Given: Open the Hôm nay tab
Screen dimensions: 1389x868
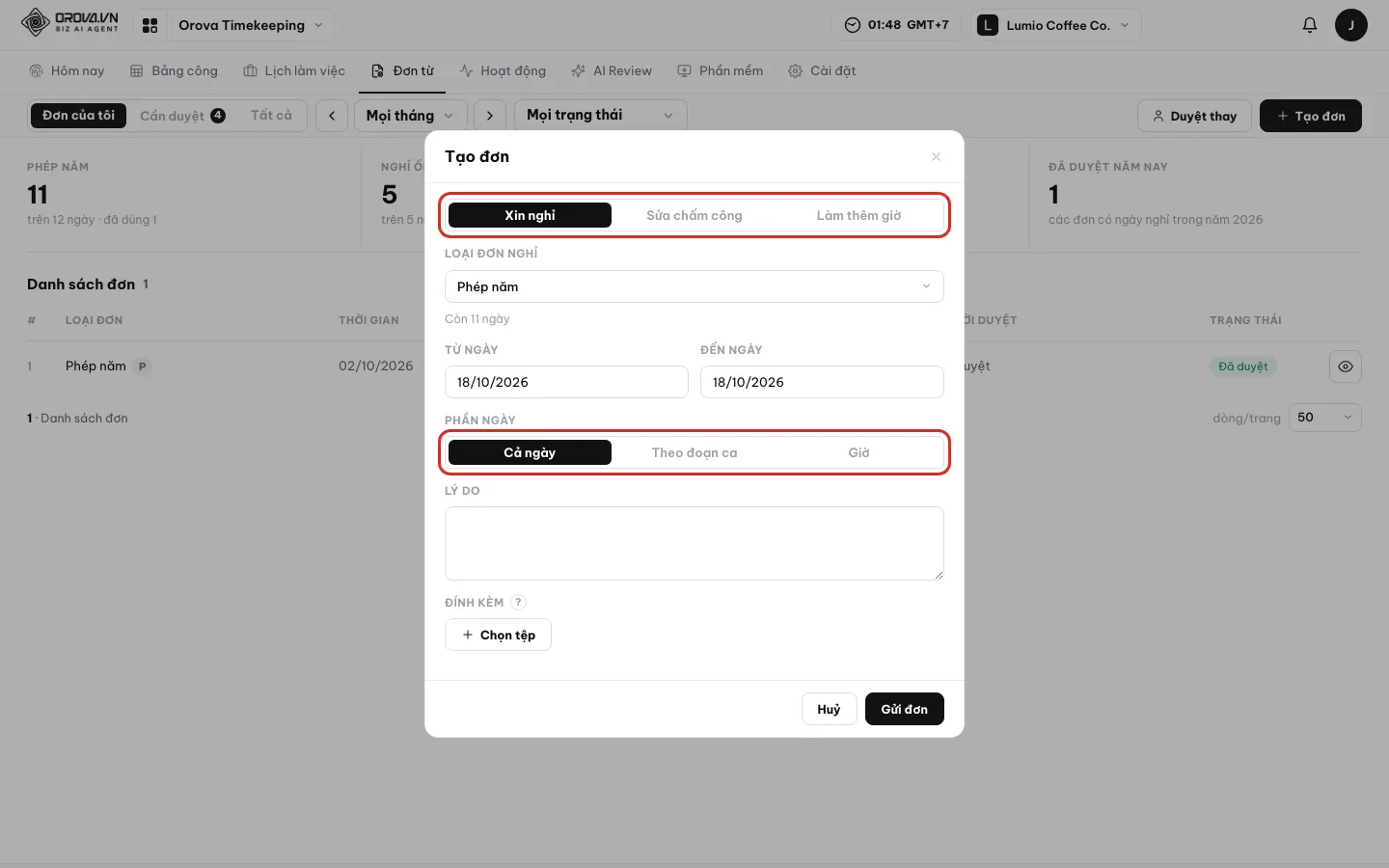Looking at the screenshot, I should pos(67,70).
